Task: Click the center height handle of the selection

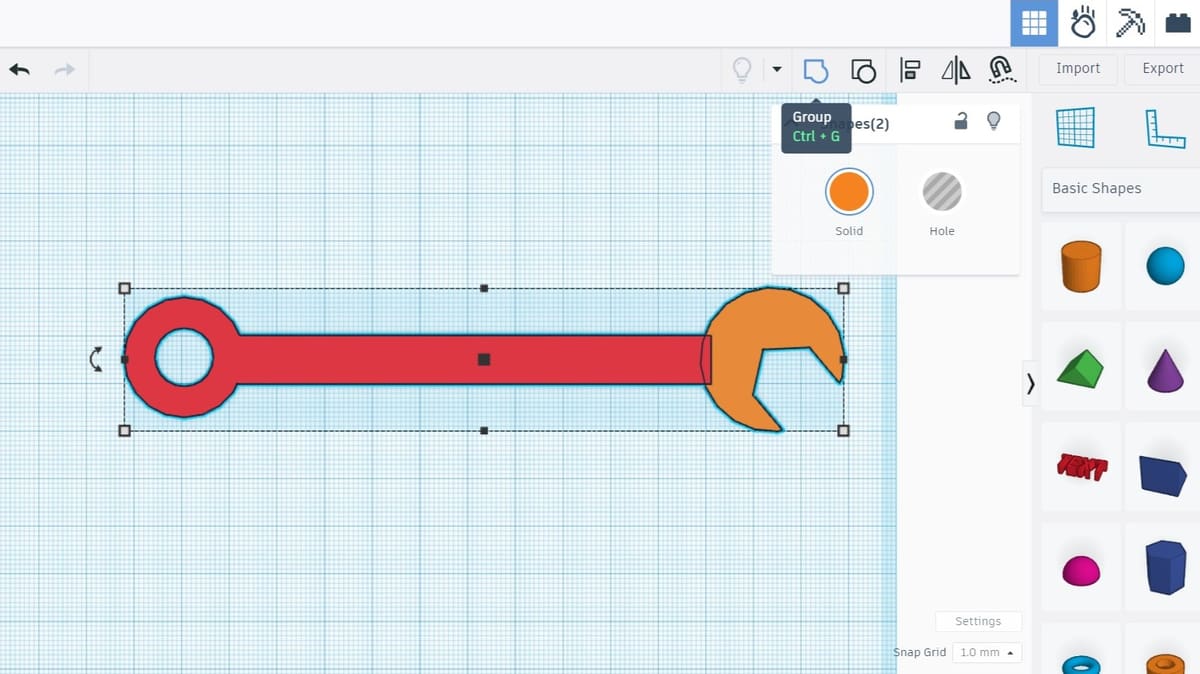Action: pyautogui.click(x=484, y=359)
